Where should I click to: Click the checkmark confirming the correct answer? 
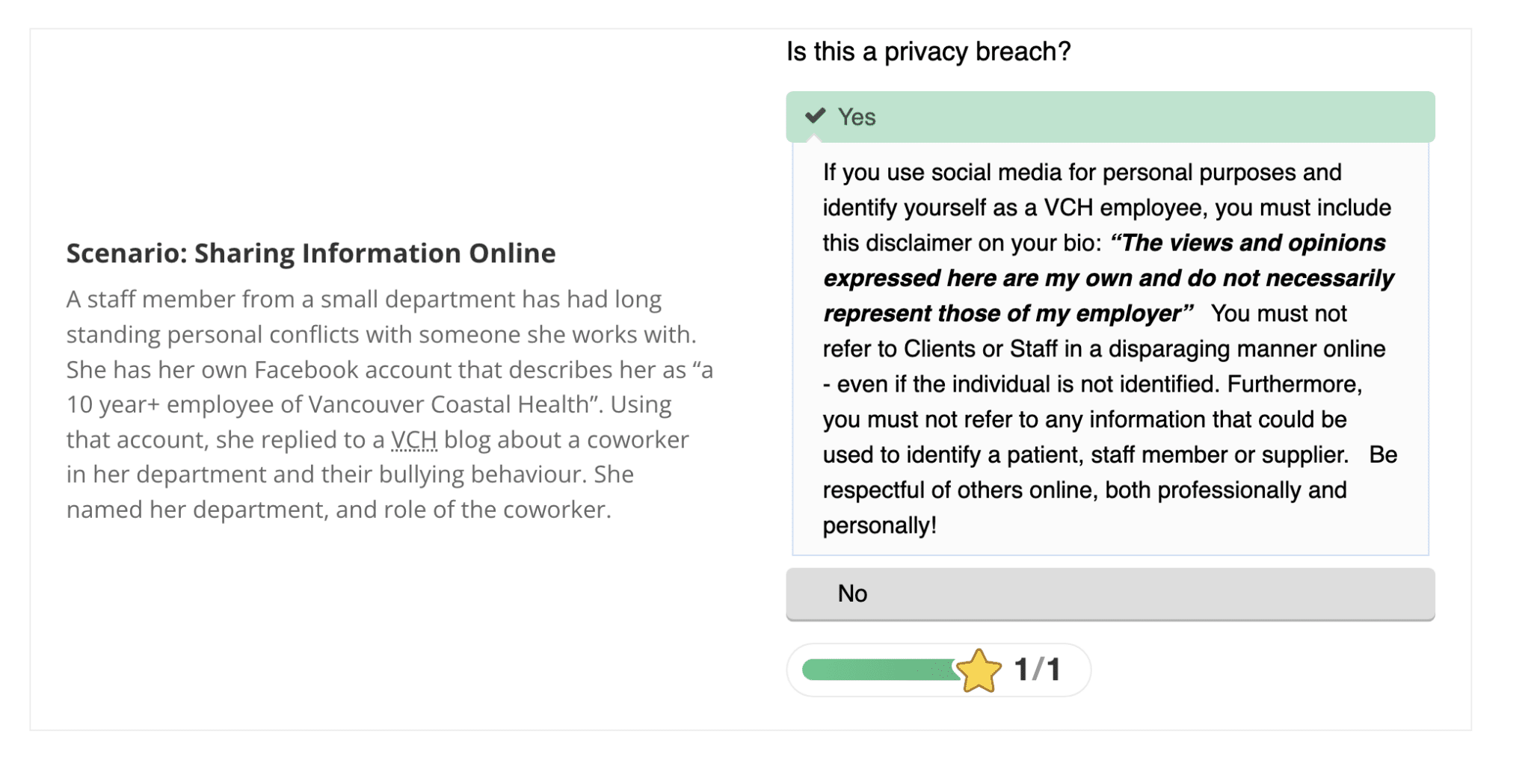[816, 116]
